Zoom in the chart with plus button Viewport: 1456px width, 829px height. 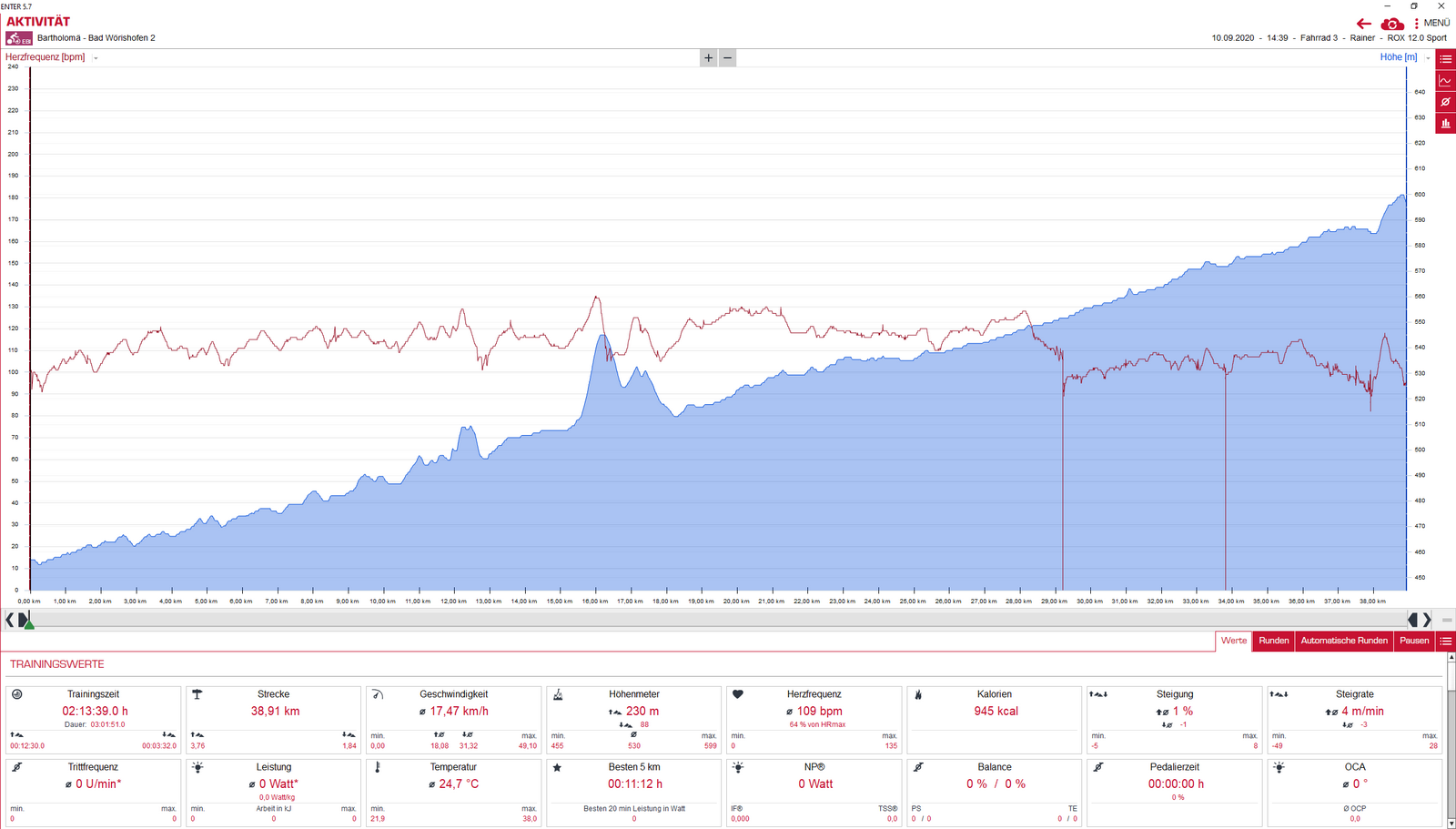point(709,58)
